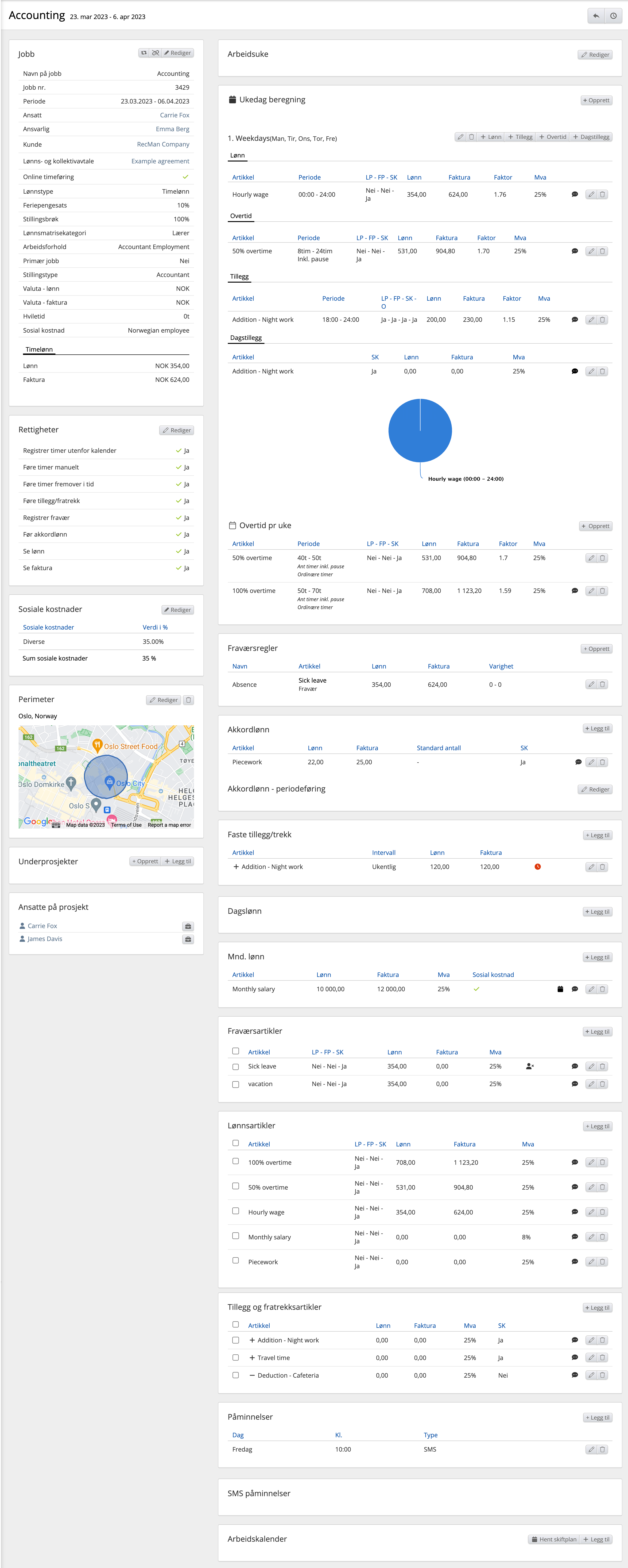Delete the Piecework row in Akkordlønn

click(602, 762)
